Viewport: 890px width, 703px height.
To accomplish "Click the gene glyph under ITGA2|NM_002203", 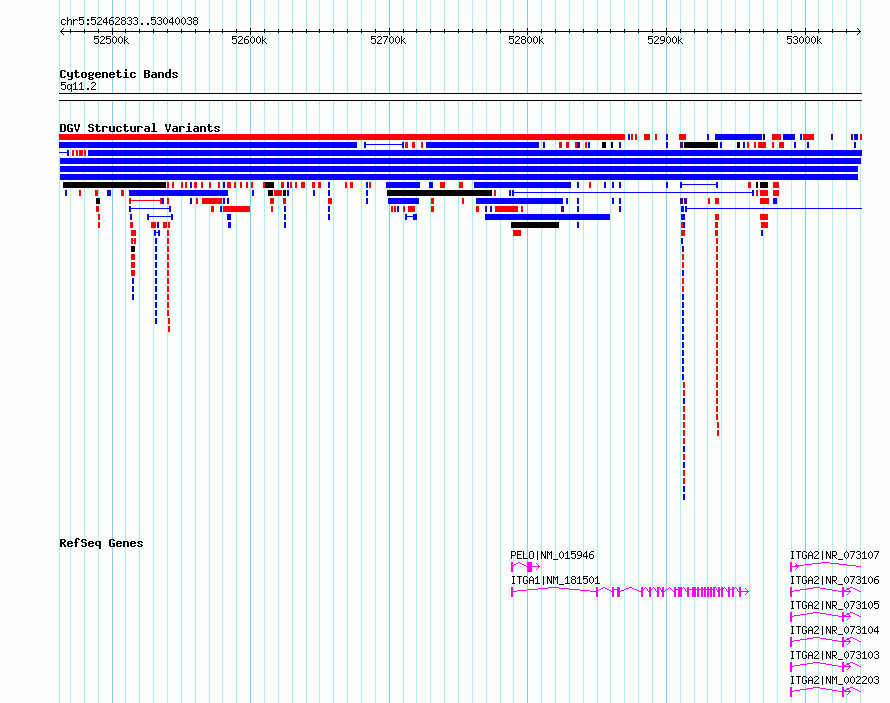I will (825, 692).
